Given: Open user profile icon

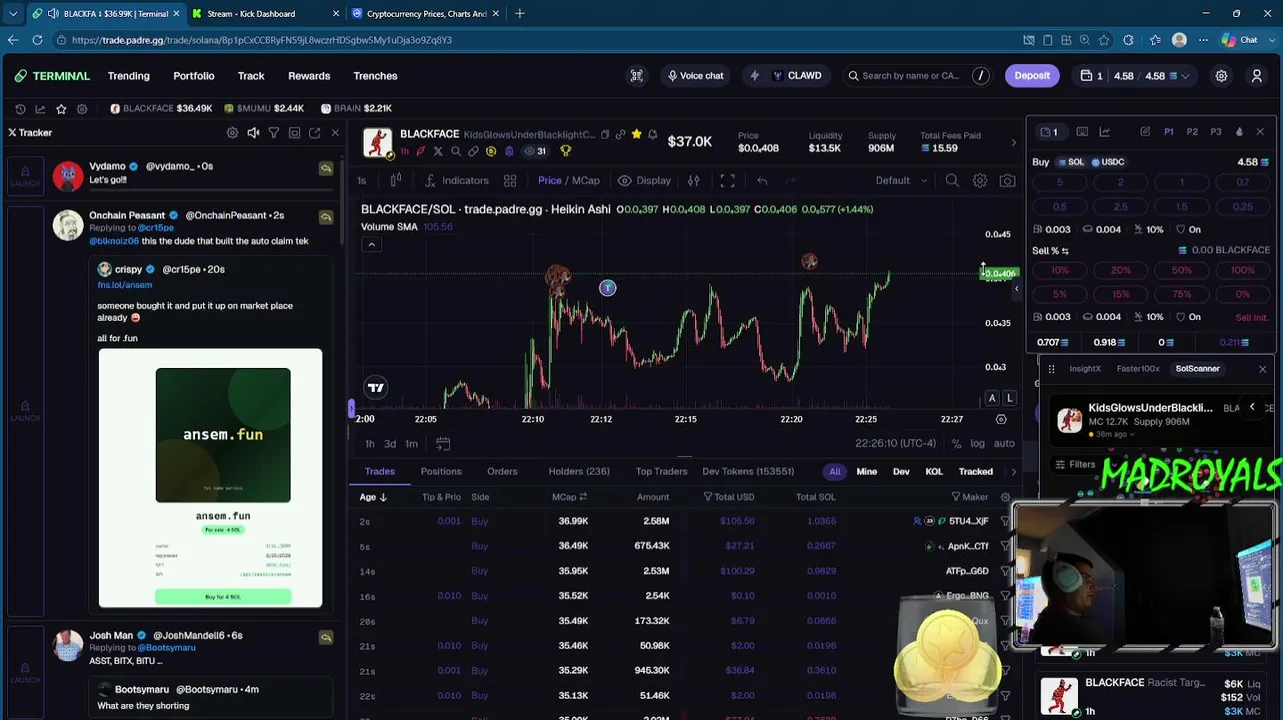Looking at the screenshot, I should pos(1257,76).
